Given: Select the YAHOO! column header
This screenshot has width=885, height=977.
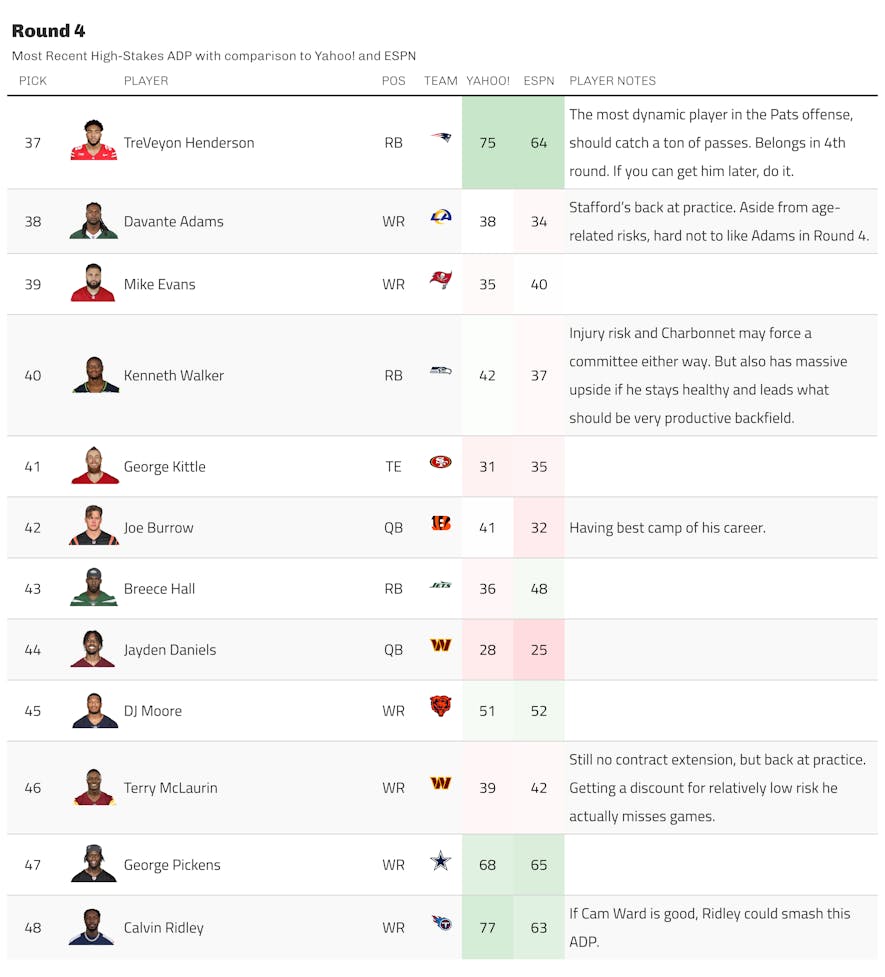Looking at the screenshot, I should click(487, 80).
